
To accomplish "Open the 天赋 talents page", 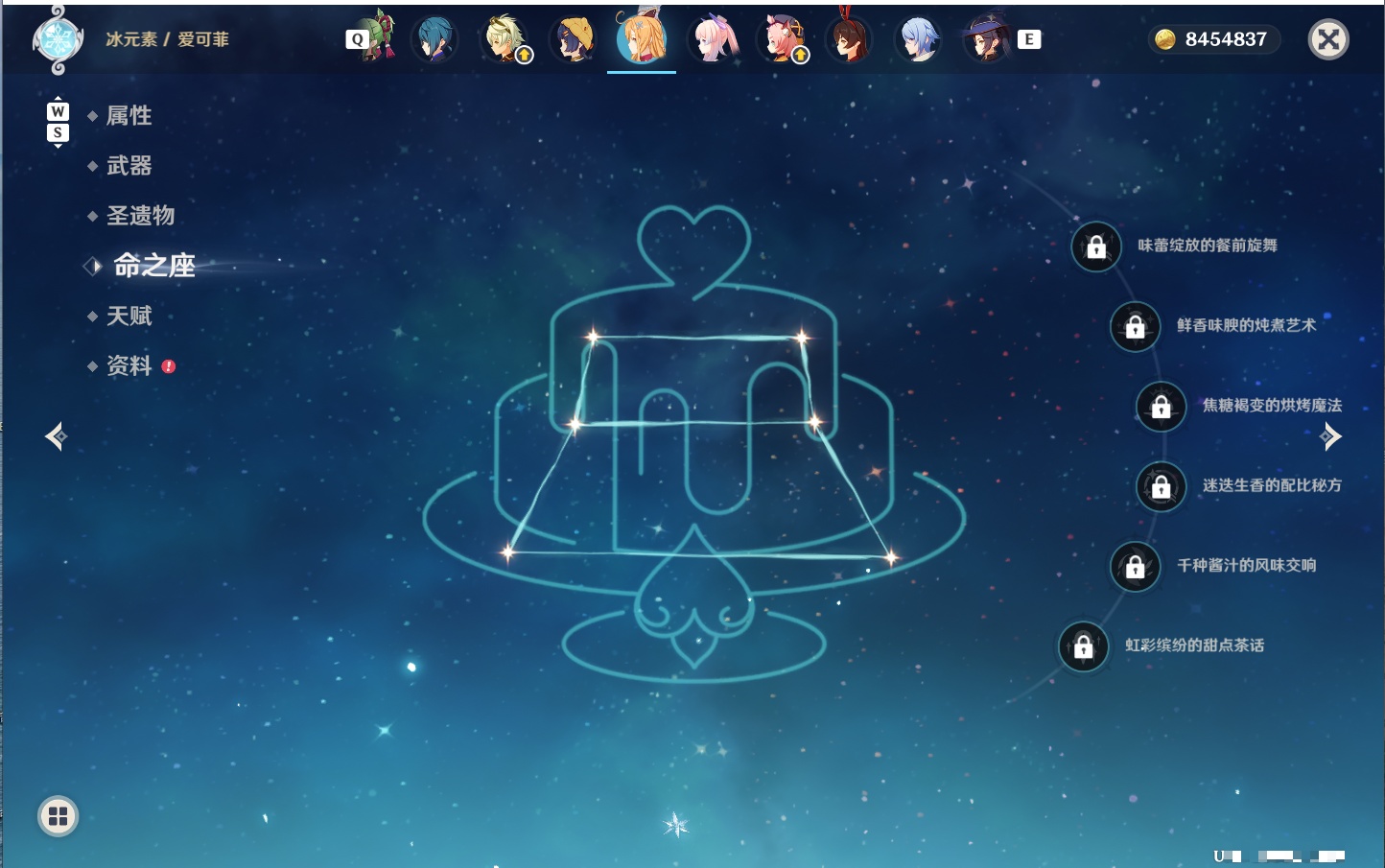I will point(129,316).
